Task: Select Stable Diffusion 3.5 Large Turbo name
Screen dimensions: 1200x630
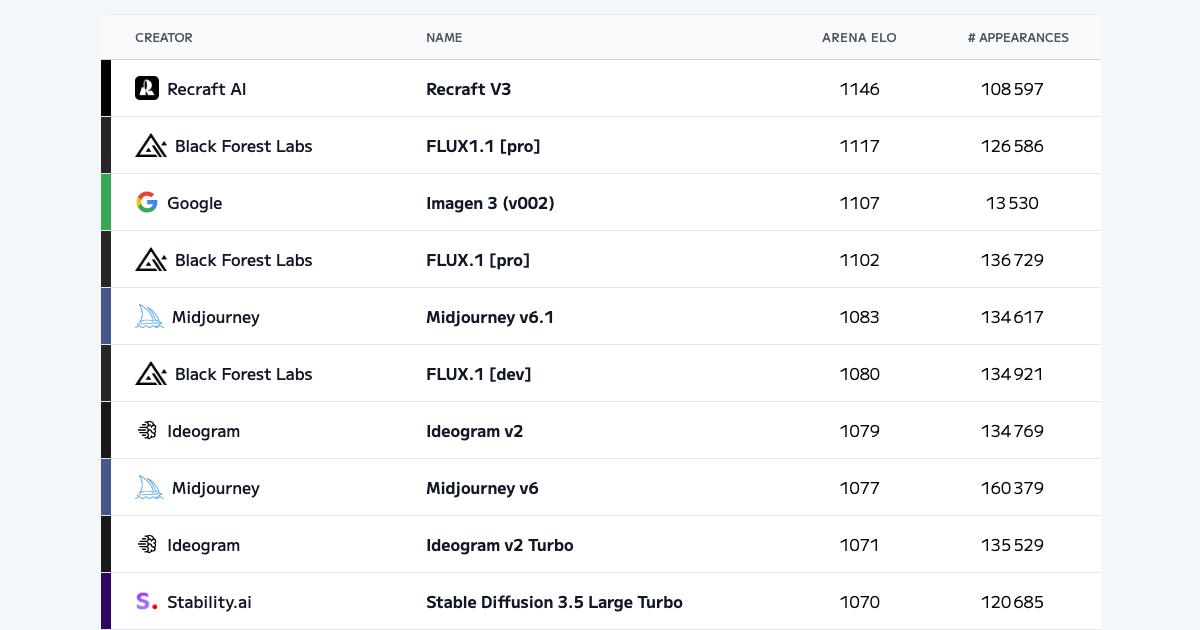Action: coord(554,602)
